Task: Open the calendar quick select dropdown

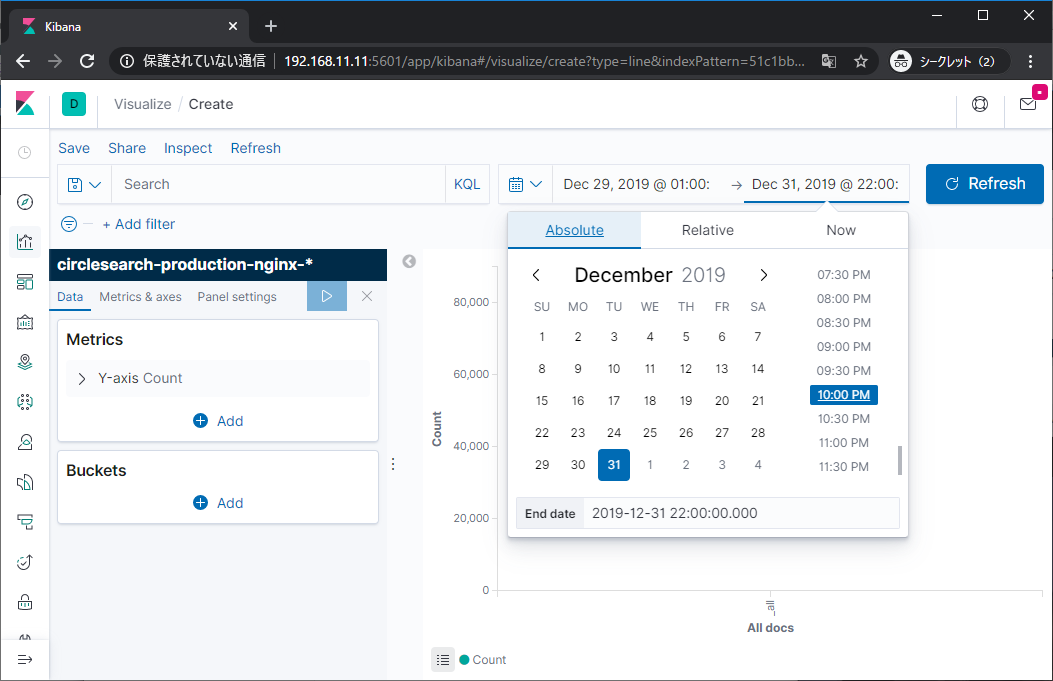Action: pos(525,184)
